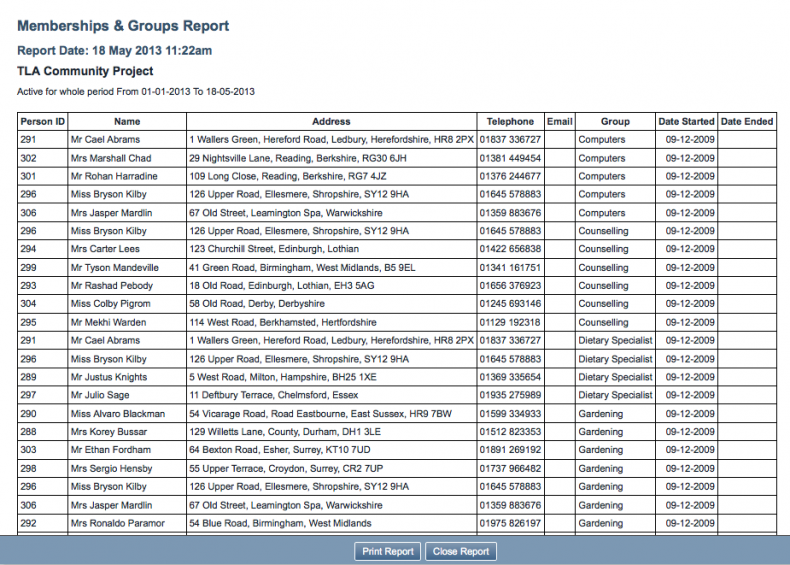Select the Address column header
Viewport: 790px width, 565px height.
[x=331, y=121]
